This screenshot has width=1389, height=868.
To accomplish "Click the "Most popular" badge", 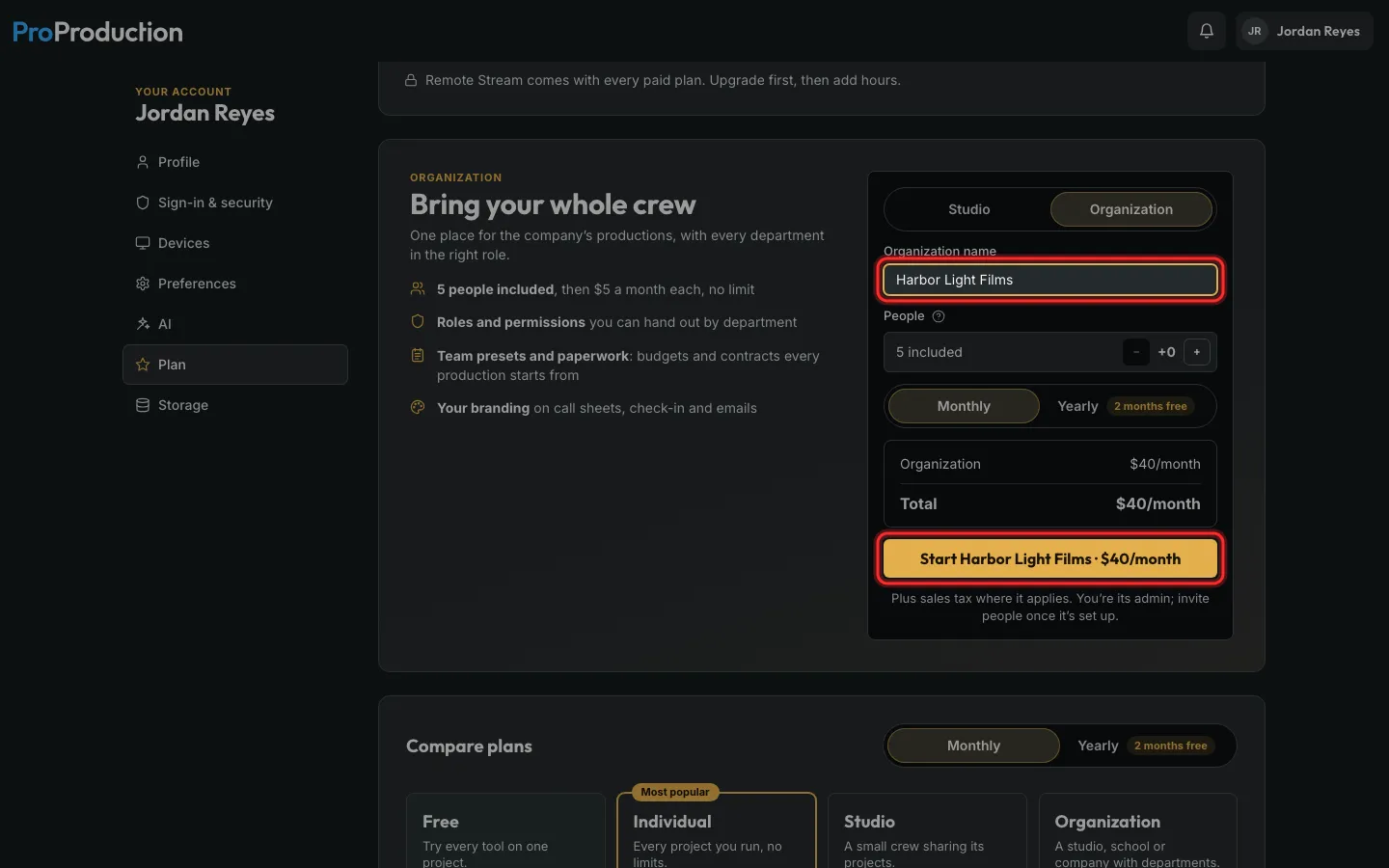I will 675,792.
